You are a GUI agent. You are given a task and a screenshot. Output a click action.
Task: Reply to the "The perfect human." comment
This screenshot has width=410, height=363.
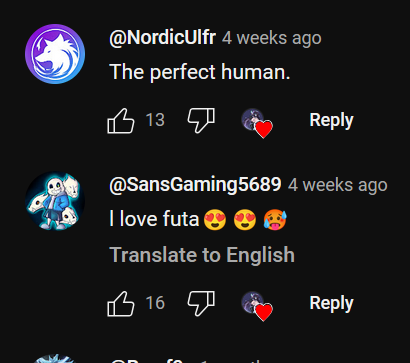[331, 120]
